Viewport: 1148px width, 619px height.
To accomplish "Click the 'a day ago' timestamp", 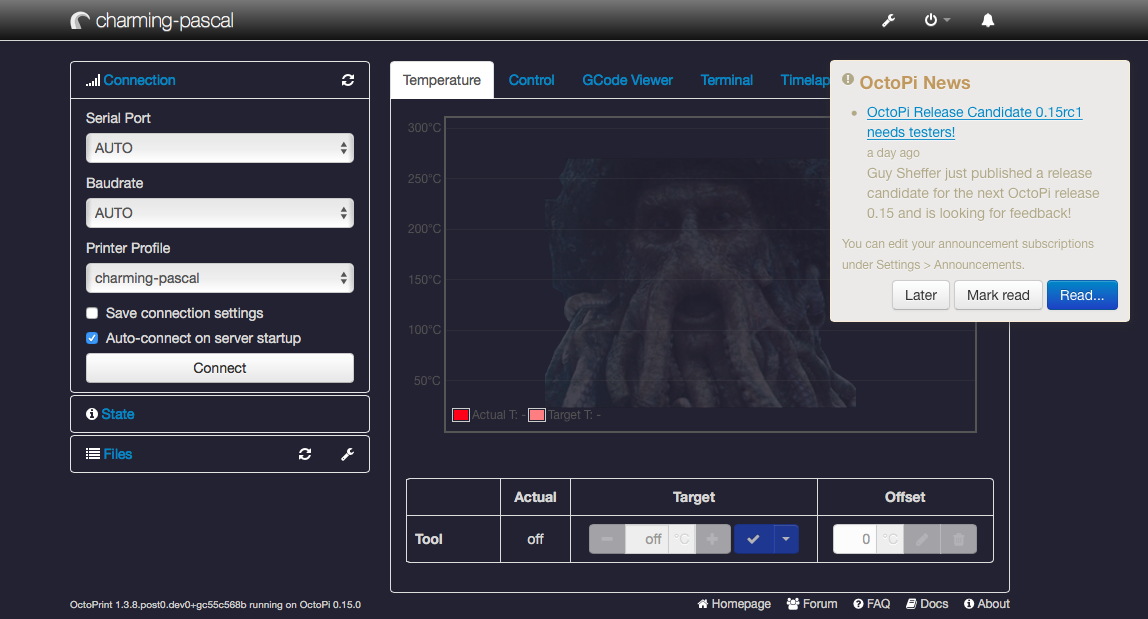I will (x=893, y=153).
